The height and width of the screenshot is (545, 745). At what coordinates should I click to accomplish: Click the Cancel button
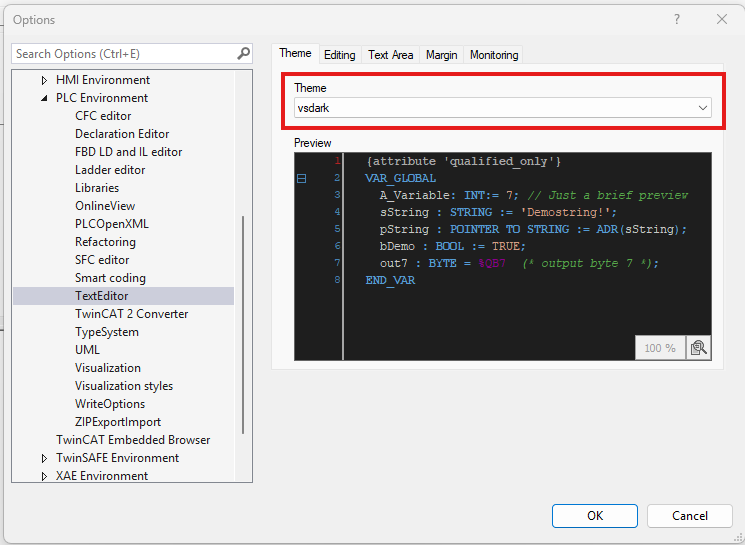point(689,516)
